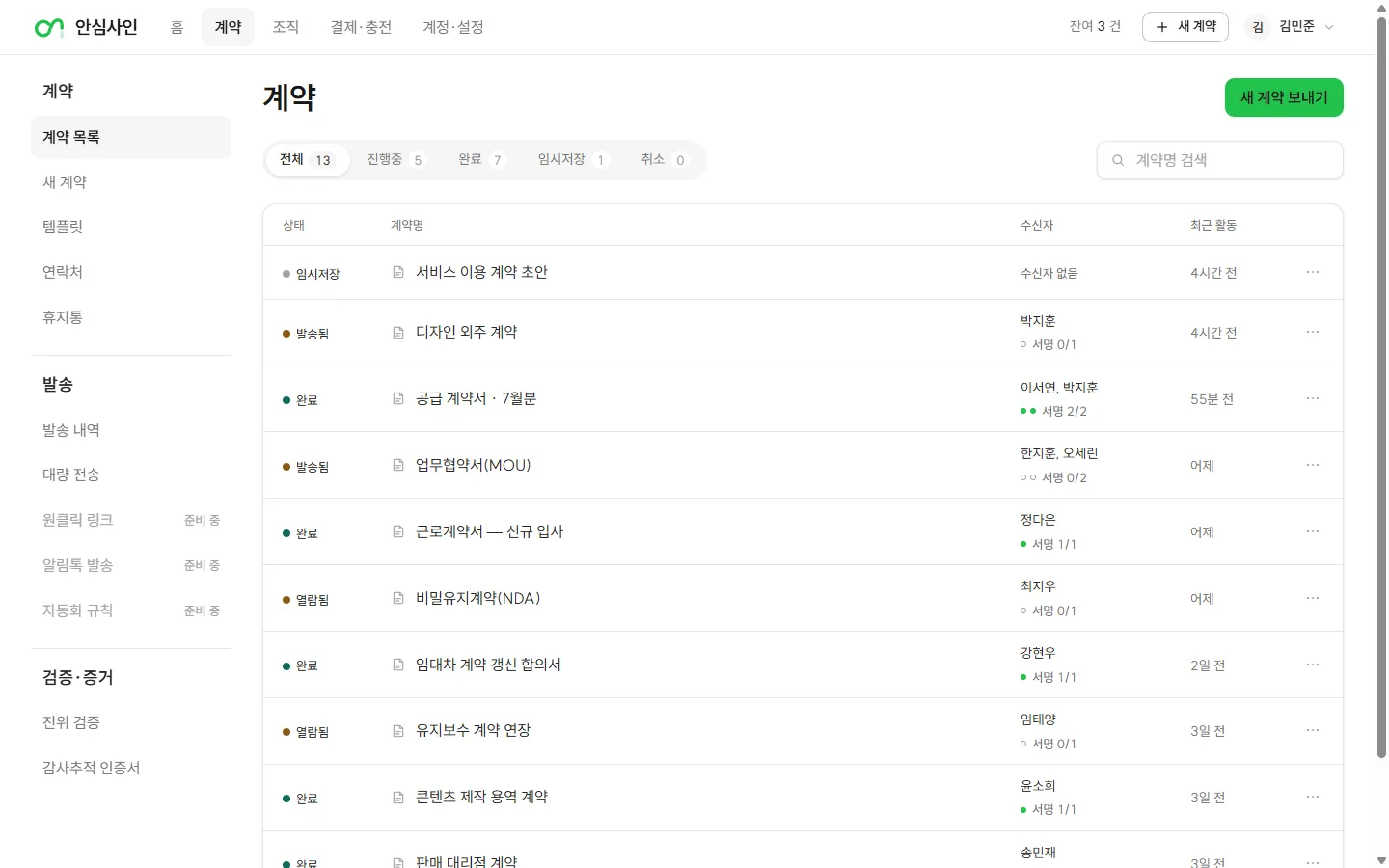
Task: Select the 전체 filter tab
Action: coord(306,160)
